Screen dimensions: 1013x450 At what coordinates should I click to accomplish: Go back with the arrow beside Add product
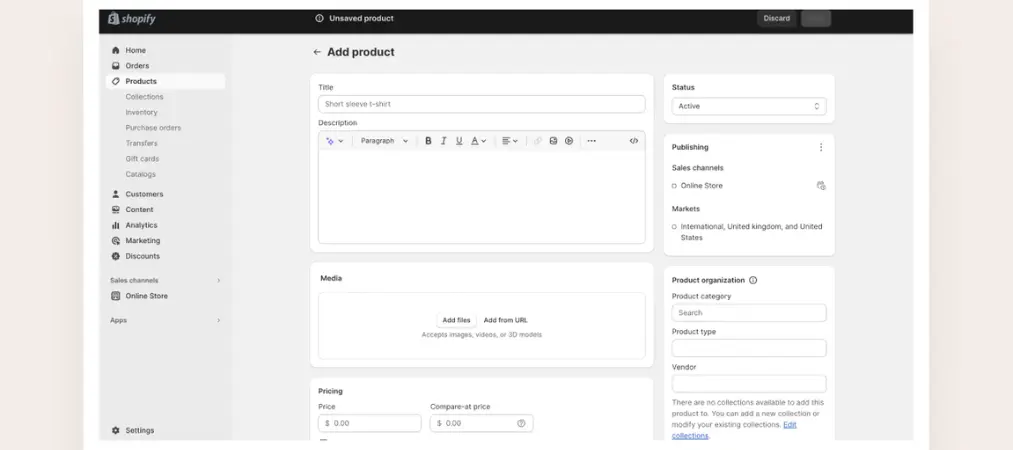tap(317, 52)
